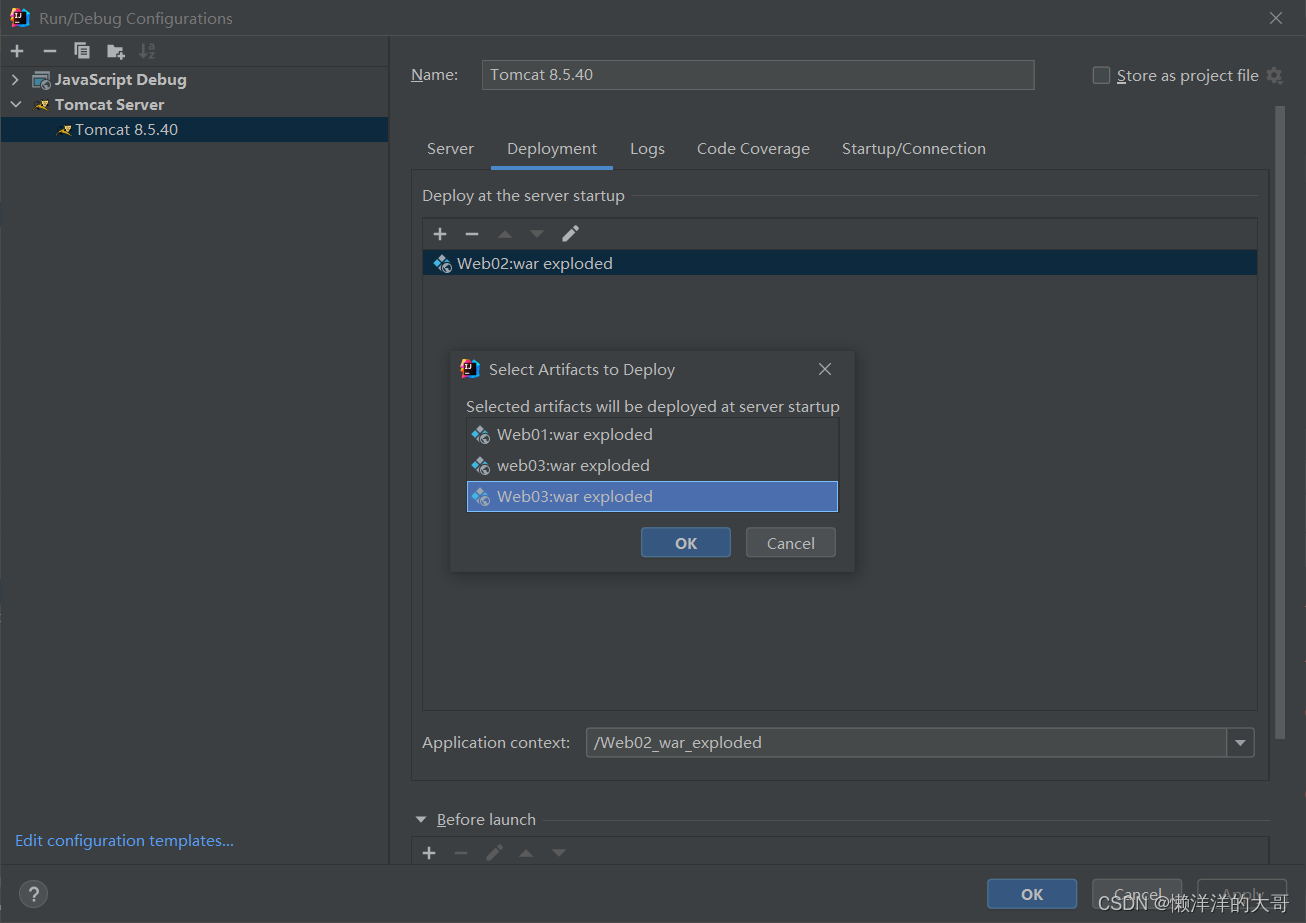Open the Application context dropdown arrow
The height and width of the screenshot is (923, 1306).
tap(1241, 743)
